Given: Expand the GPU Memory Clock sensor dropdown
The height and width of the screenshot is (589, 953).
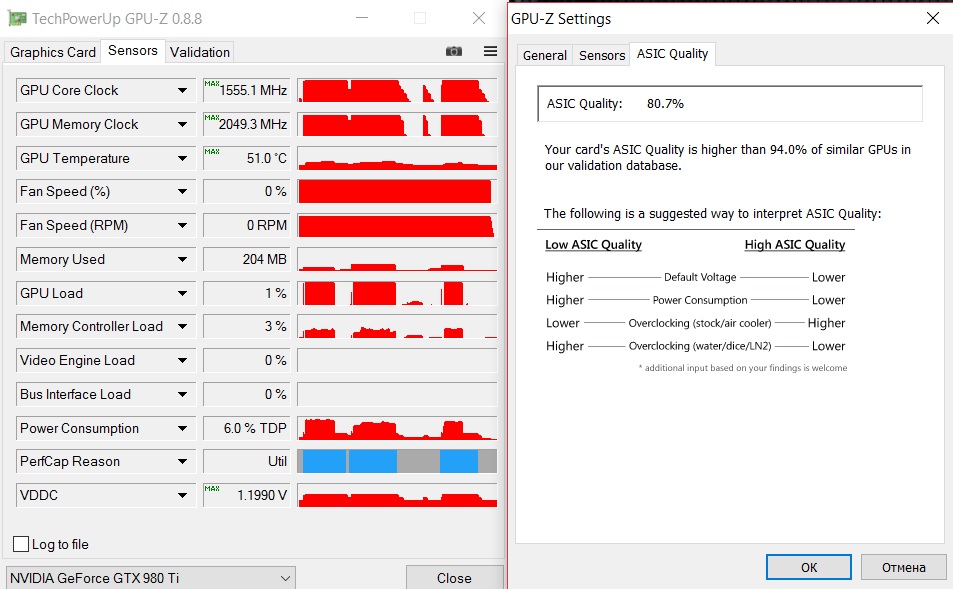Looking at the screenshot, I should tap(182, 125).
